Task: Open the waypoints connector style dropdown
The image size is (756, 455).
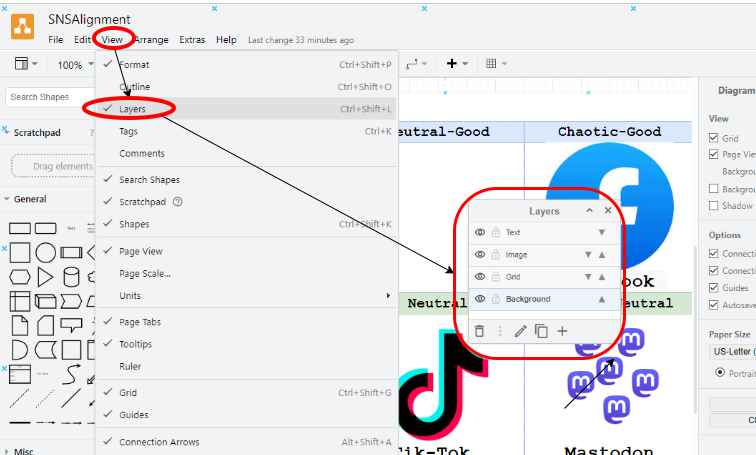Action: coord(416,64)
